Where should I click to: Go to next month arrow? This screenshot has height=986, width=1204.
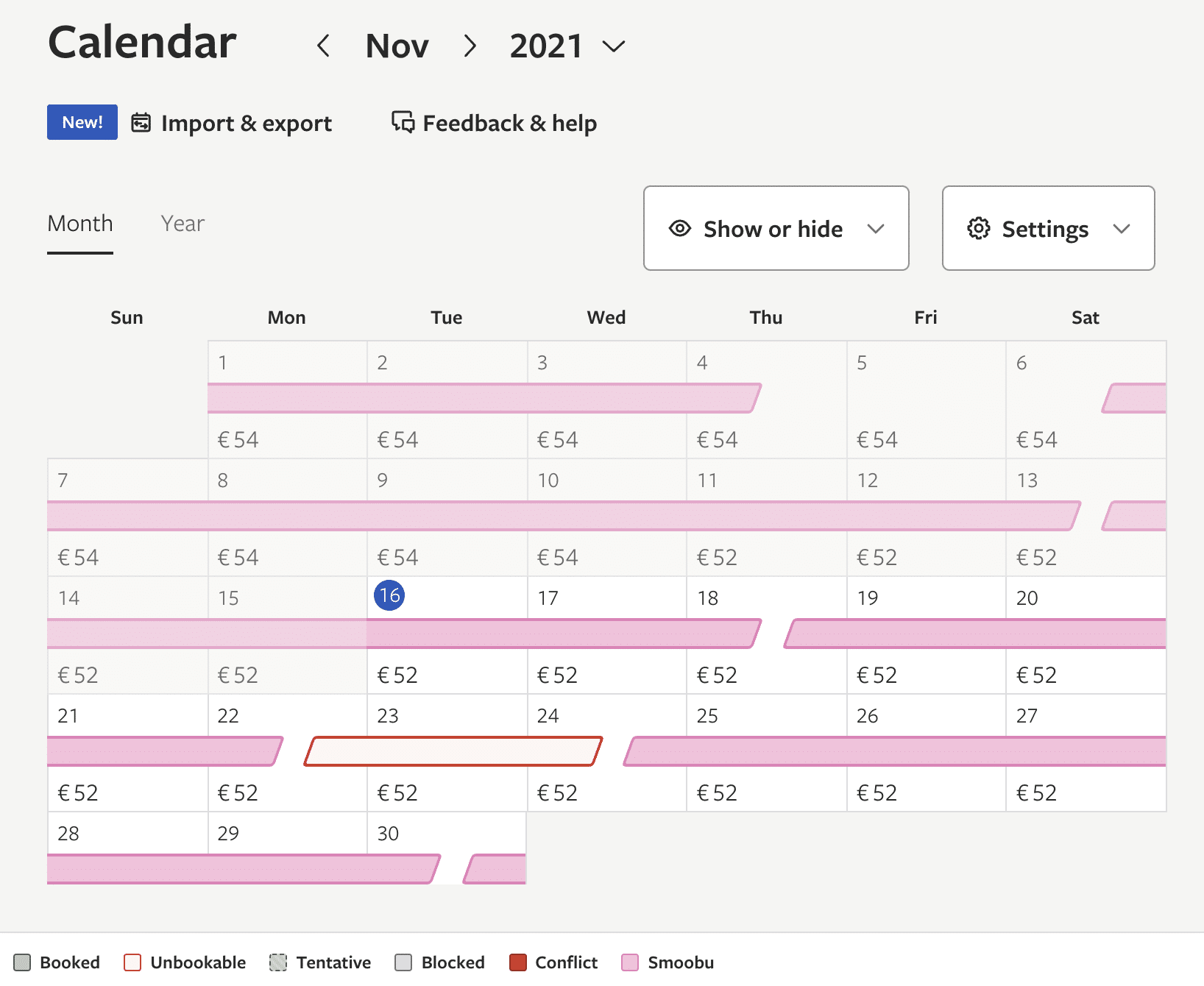470,46
